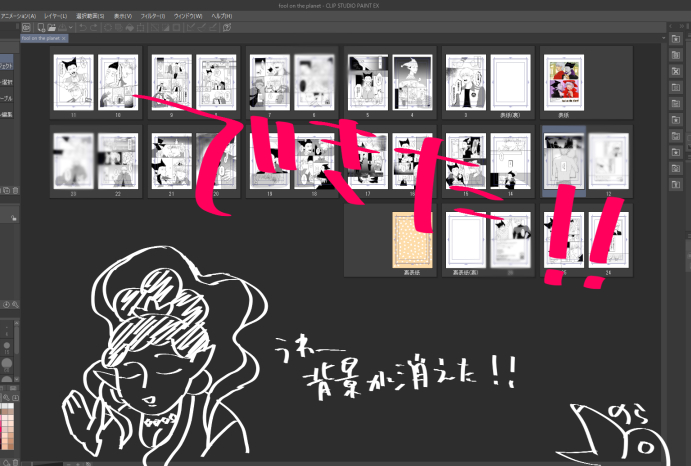This screenshot has width=691, height=466.
Task: Click the Redo arrow icon
Action: click(94, 27)
